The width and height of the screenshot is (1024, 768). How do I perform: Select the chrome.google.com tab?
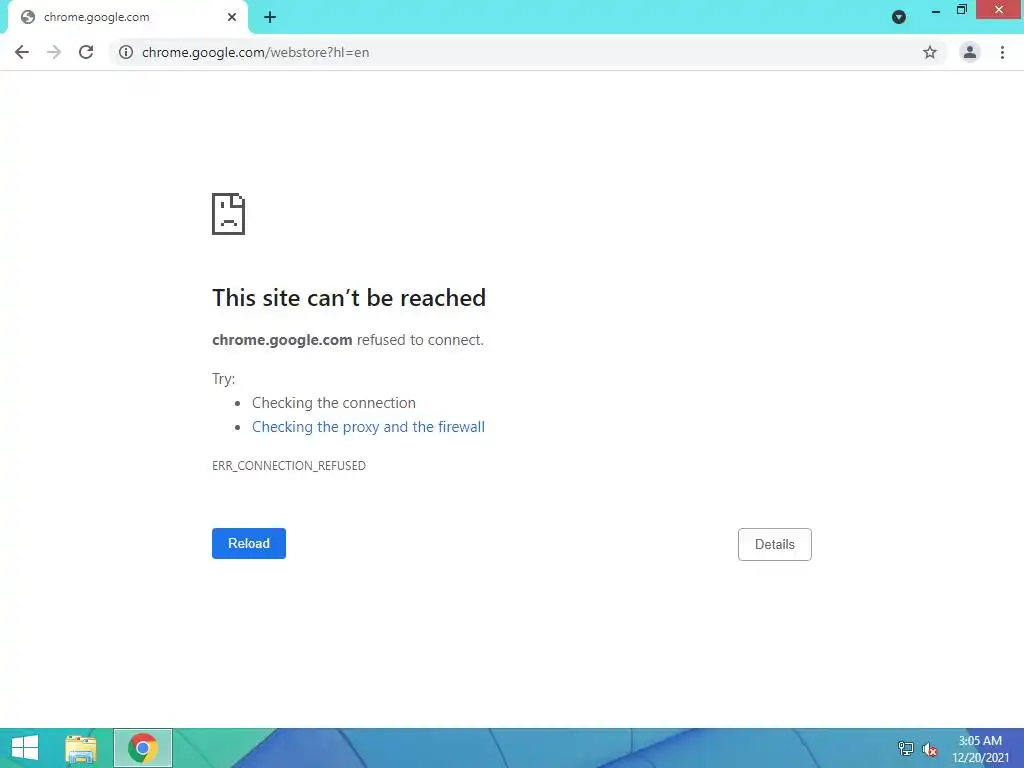(128, 17)
